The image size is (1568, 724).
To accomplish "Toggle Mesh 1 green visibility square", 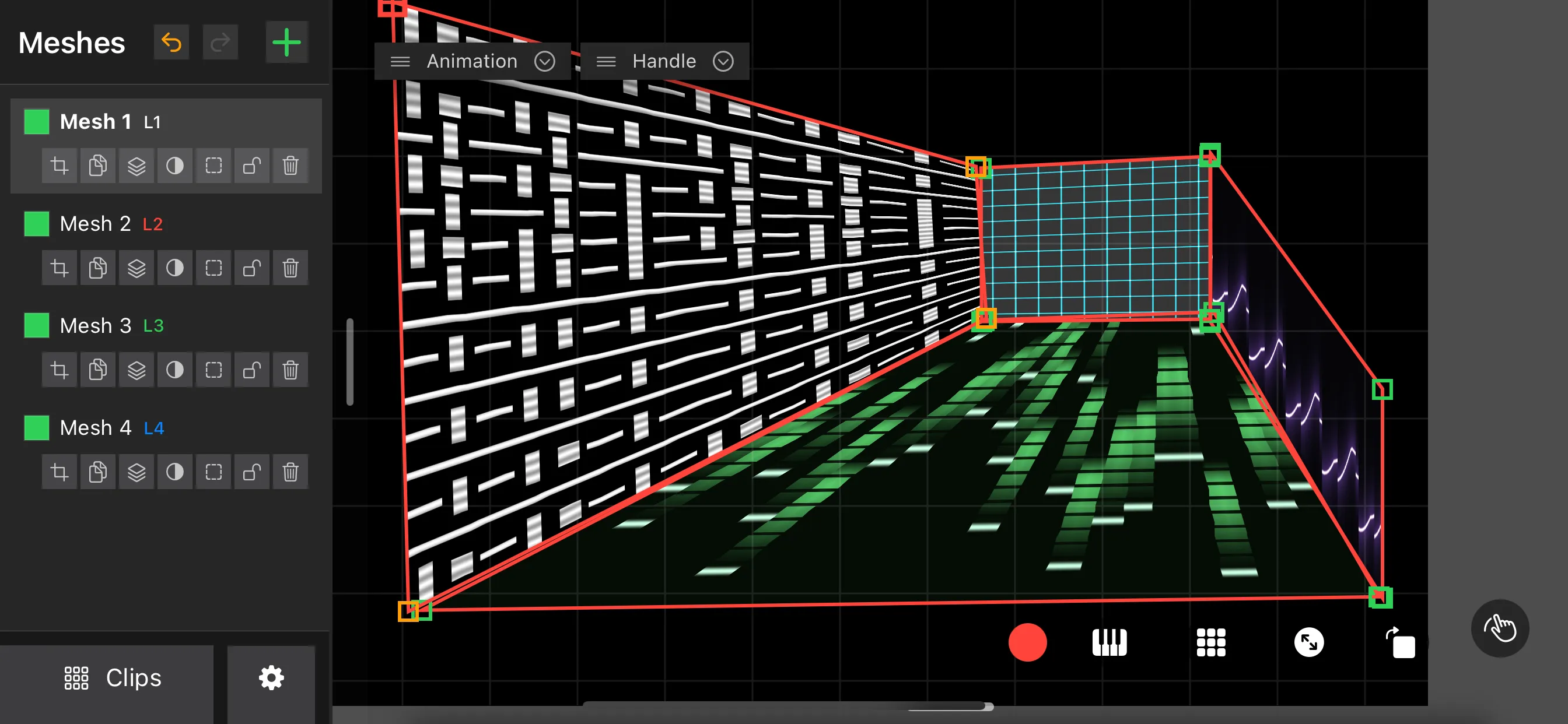I will [37, 122].
